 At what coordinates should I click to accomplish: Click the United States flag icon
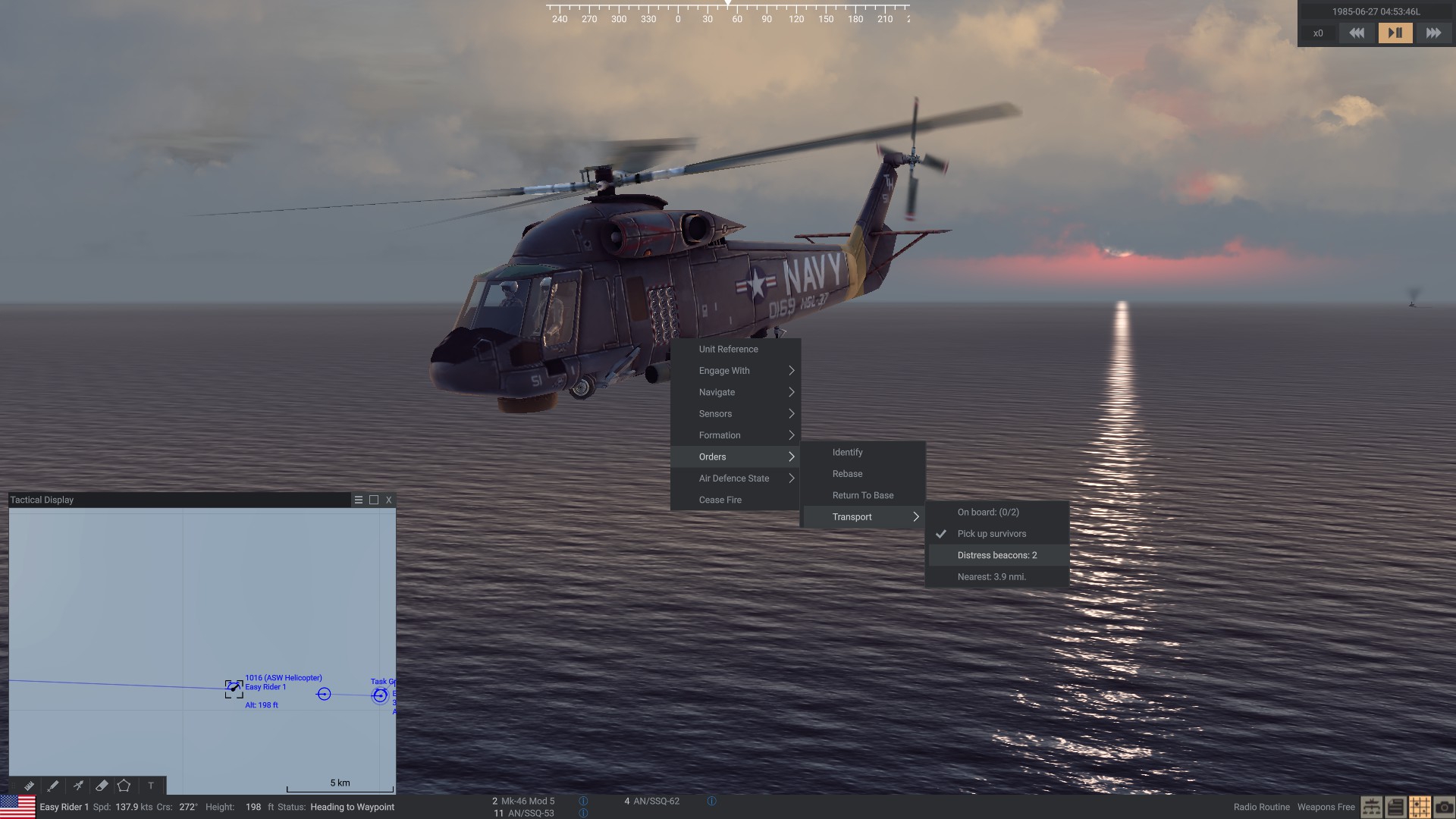(x=17, y=807)
